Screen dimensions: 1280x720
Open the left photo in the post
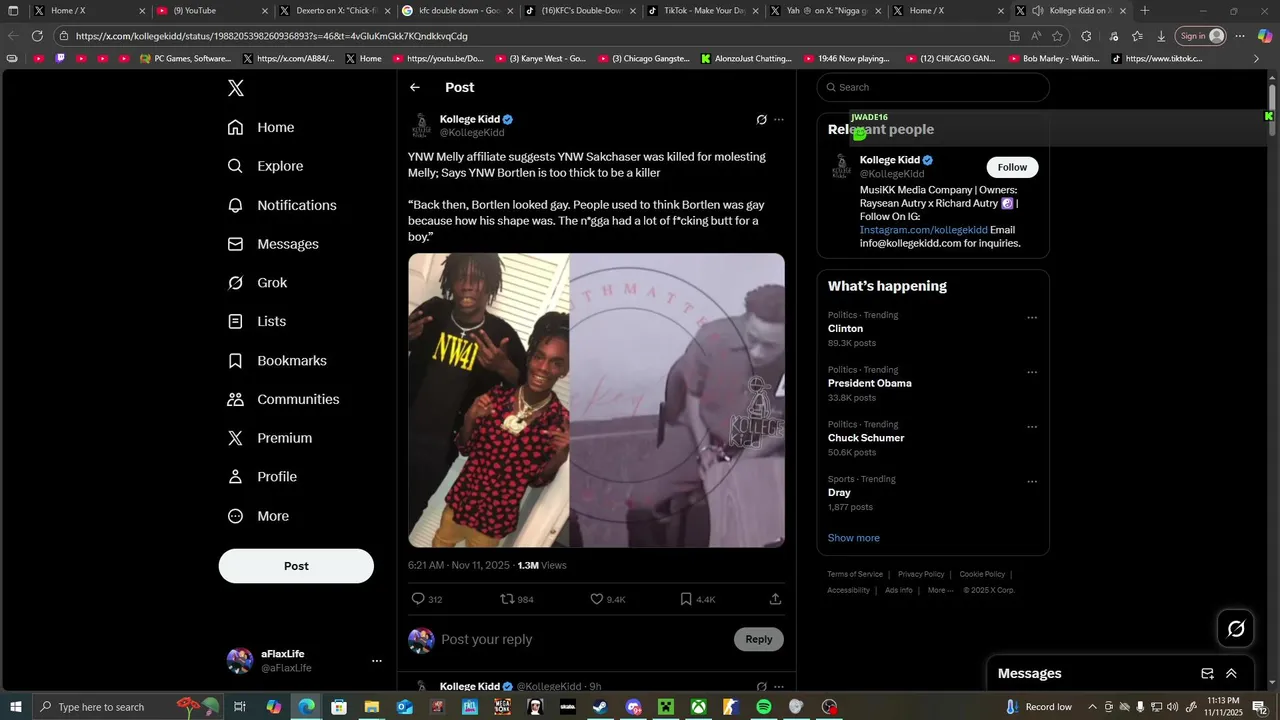(x=489, y=400)
